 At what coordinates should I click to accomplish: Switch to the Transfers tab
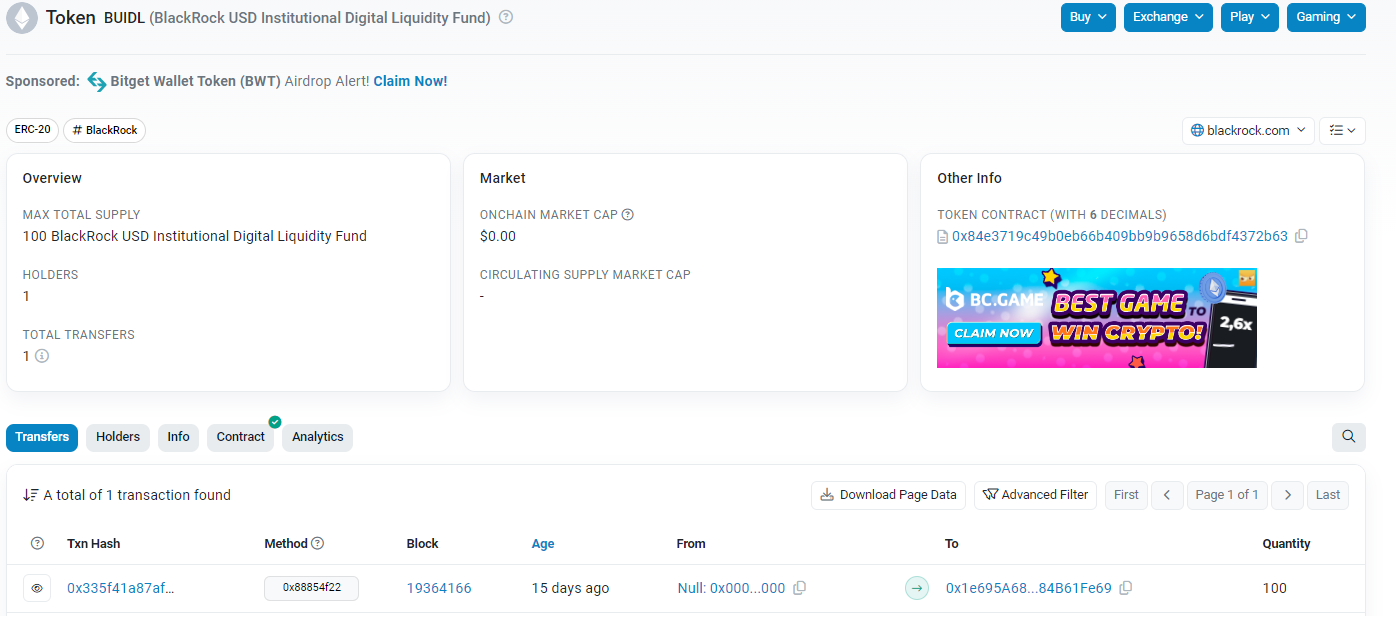[42, 437]
